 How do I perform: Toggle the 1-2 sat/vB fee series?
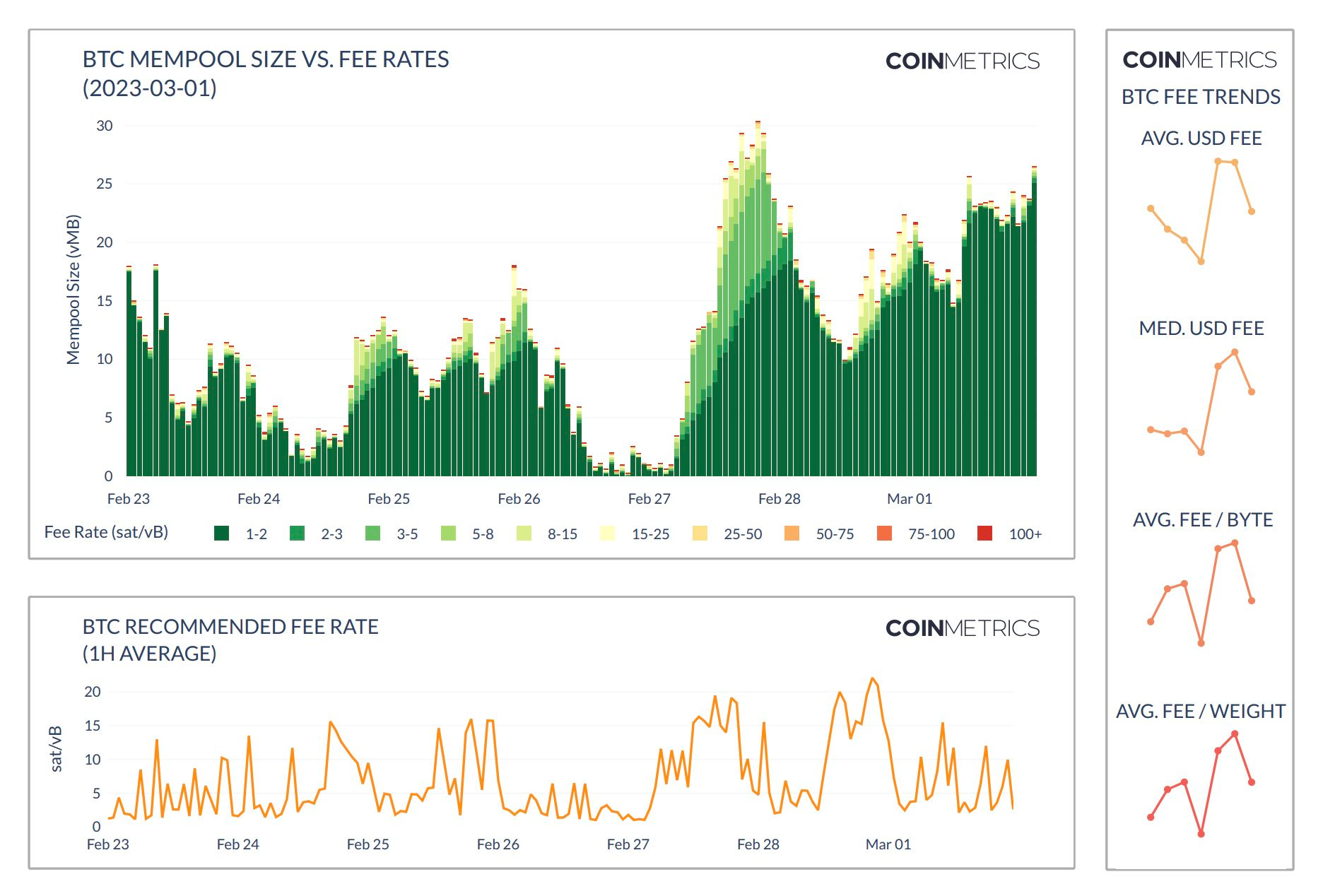pyautogui.click(x=221, y=534)
